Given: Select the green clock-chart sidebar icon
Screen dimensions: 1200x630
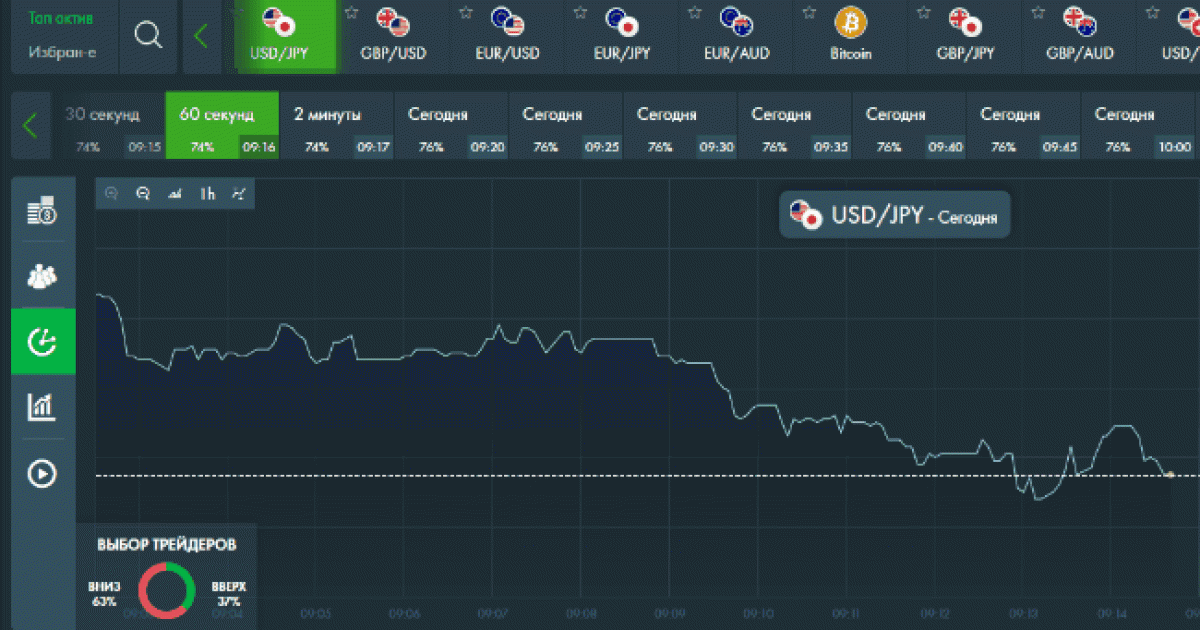Looking at the screenshot, I should pos(42,342).
